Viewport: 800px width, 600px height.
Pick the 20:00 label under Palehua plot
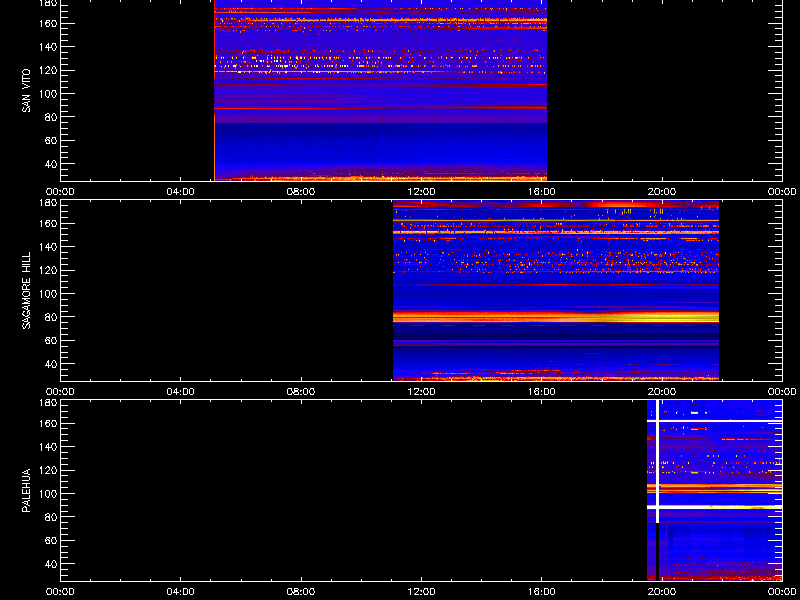pos(662,592)
